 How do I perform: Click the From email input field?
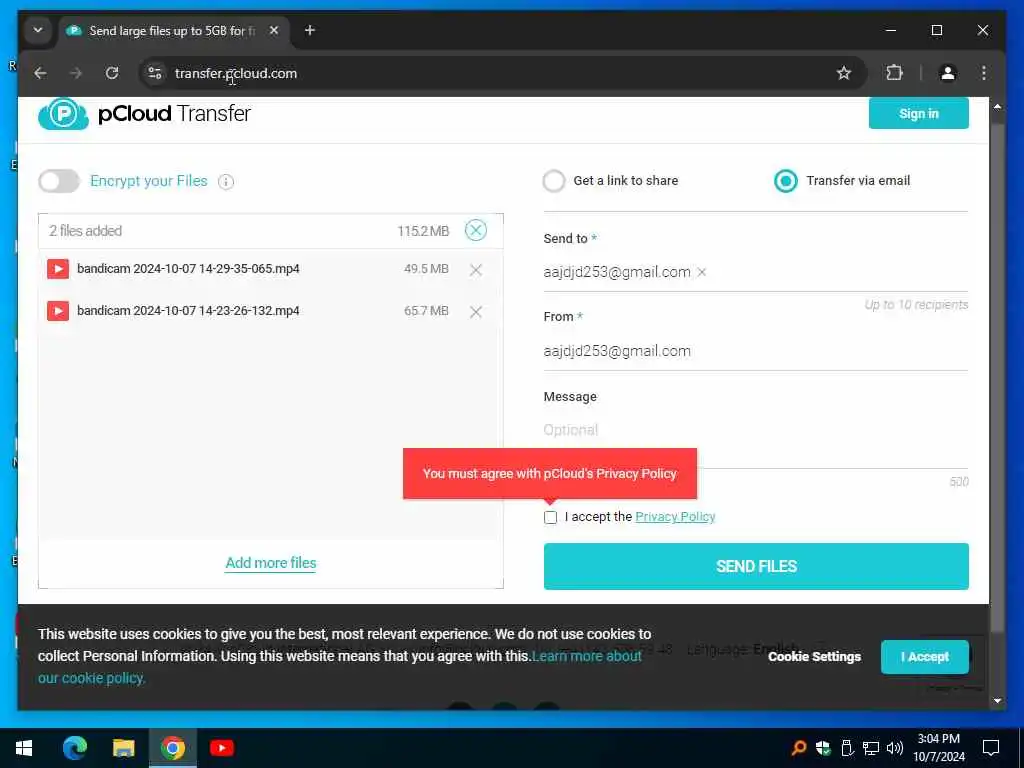756,351
